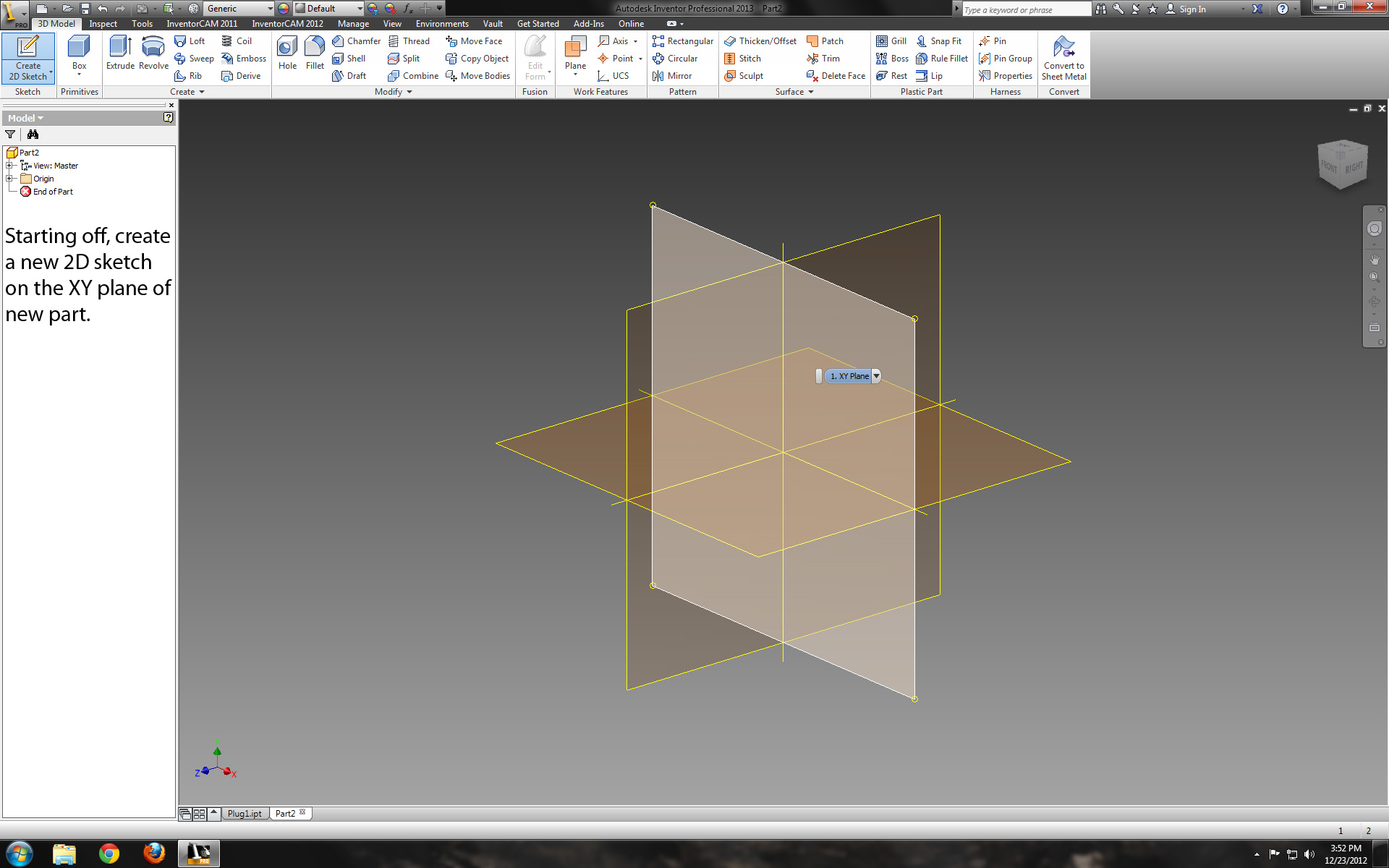Open the filter icon in Model browser

pos(10,135)
